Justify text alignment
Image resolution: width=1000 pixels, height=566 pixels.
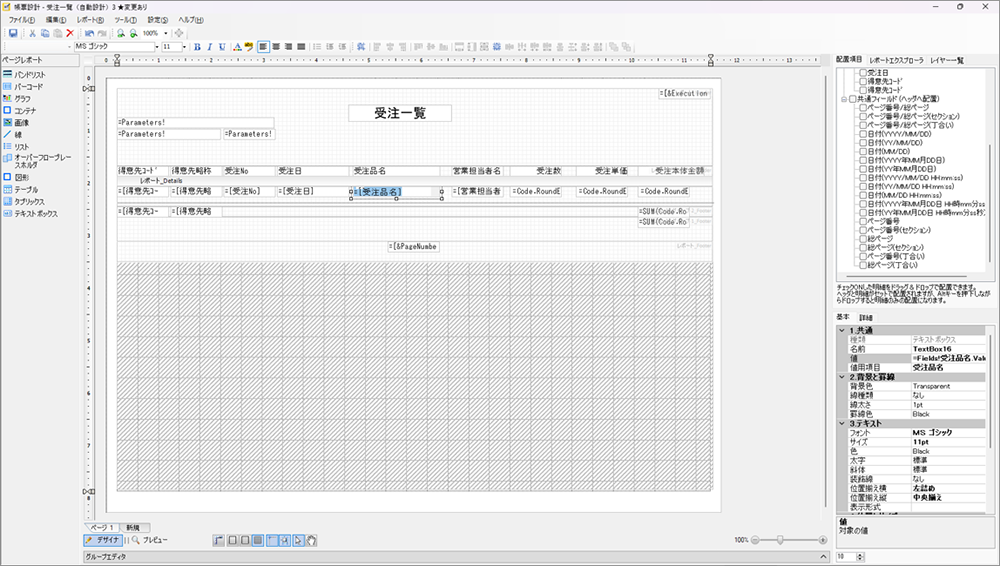click(x=301, y=47)
